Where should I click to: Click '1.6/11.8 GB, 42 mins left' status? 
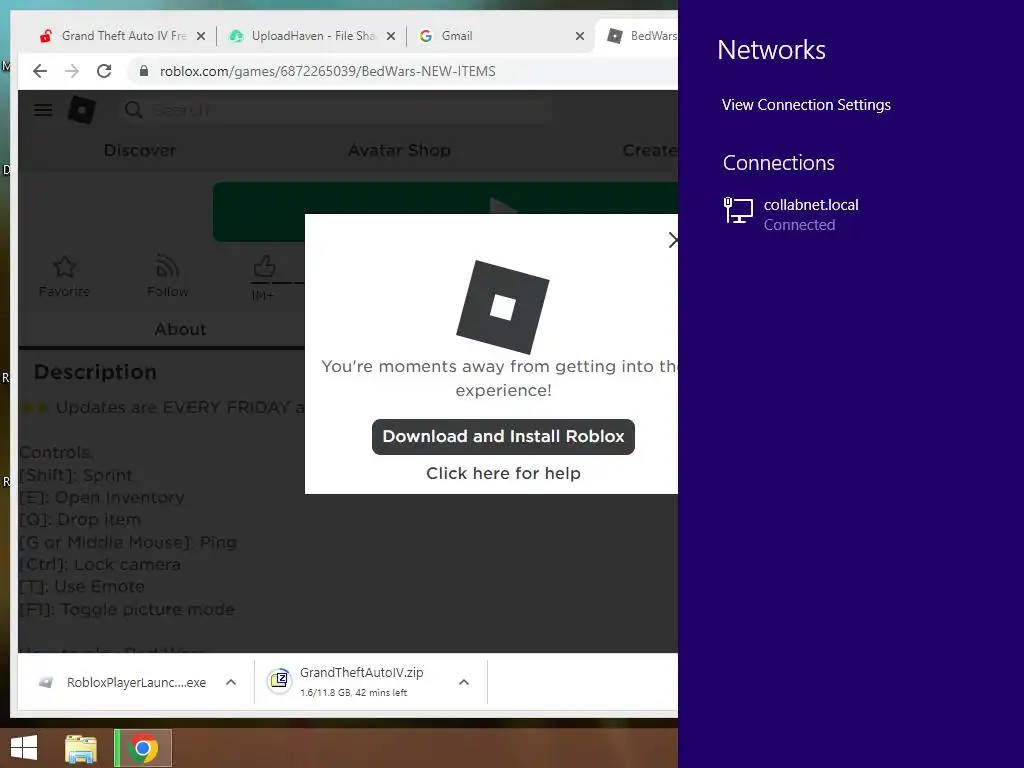click(x=353, y=692)
